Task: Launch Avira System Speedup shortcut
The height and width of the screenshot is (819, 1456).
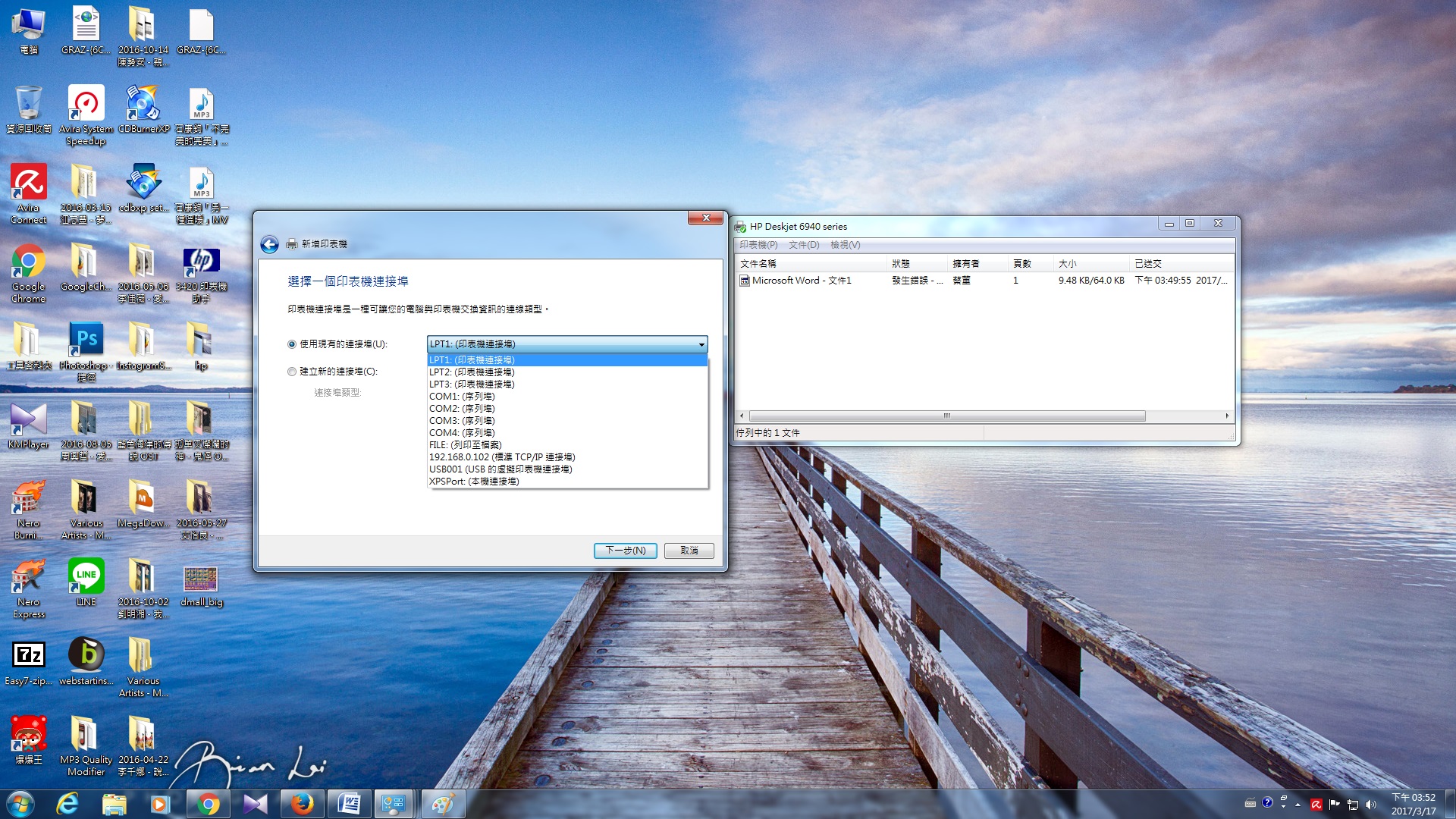Action: click(x=86, y=115)
